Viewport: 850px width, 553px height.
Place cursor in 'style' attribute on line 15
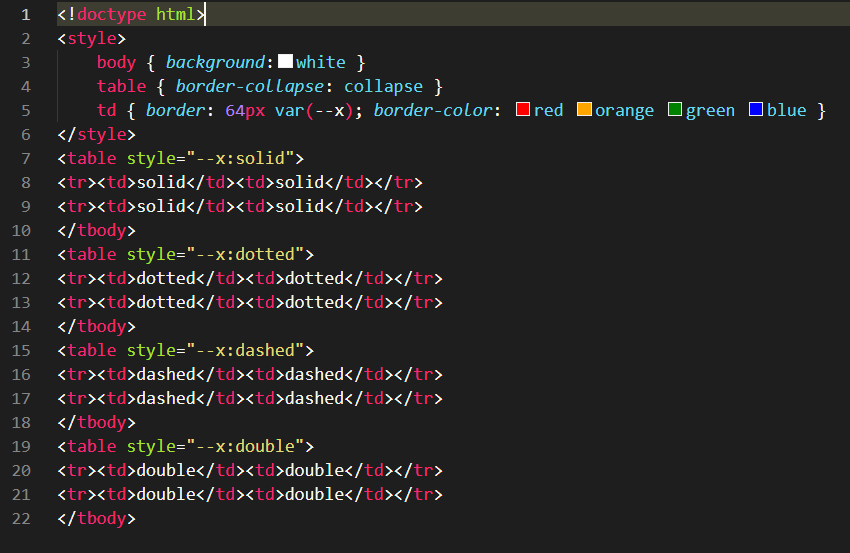point(151,350)
